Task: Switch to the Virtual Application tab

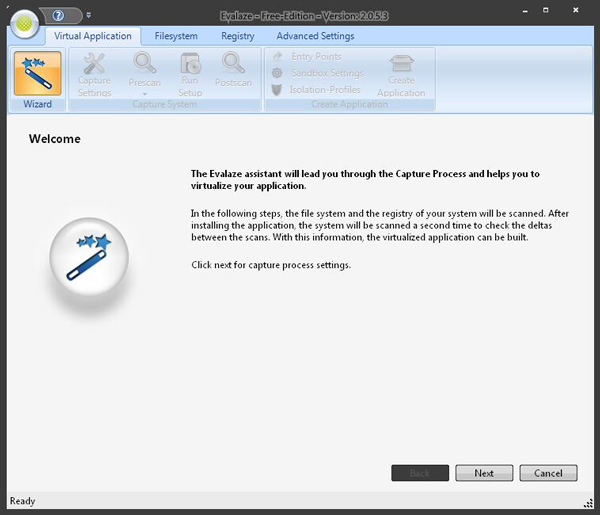Action: 93,36
